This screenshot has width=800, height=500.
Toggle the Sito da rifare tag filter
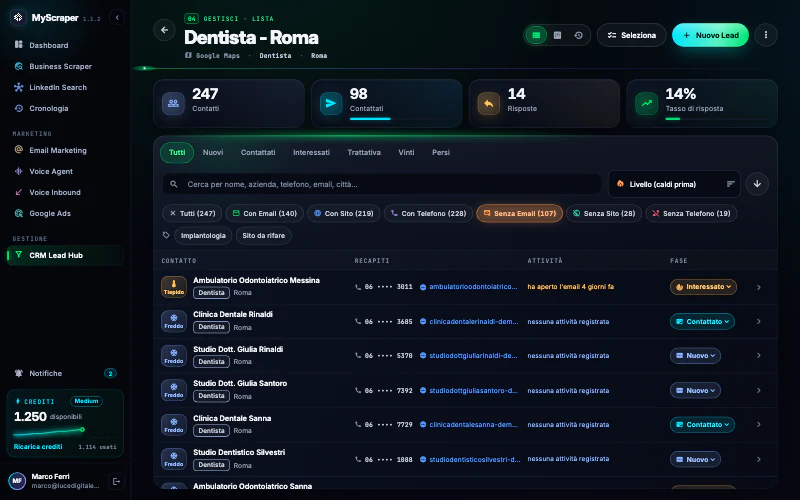click(263, 235)
